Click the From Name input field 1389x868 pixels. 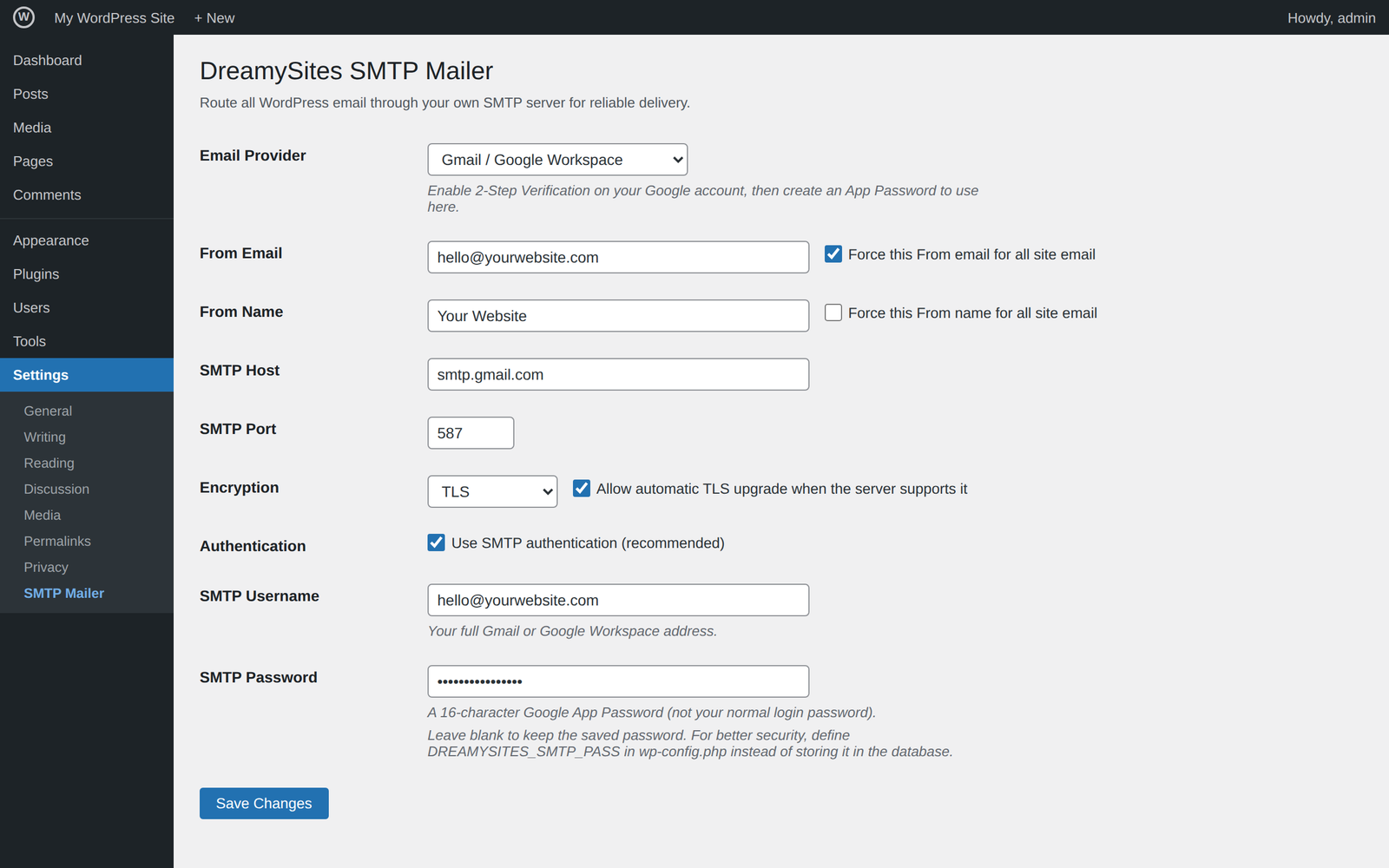point(618,316)
